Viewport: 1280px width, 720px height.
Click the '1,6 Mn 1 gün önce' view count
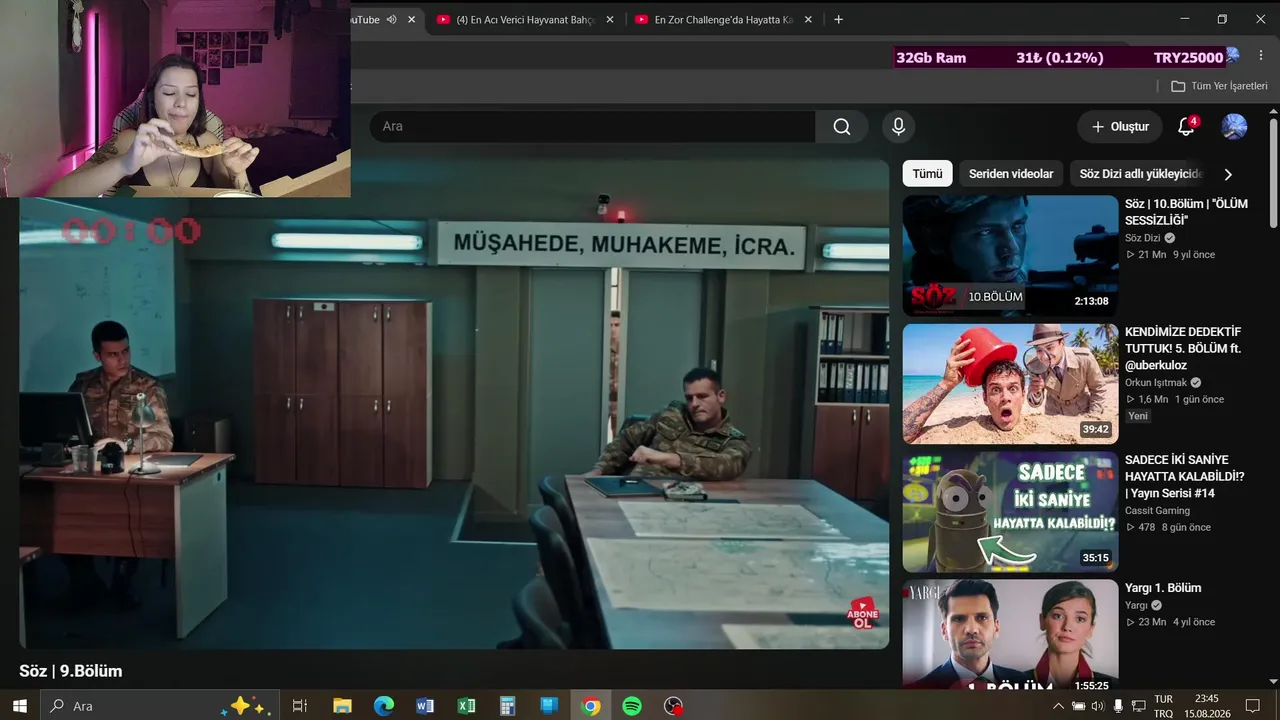click(1175, 399)
